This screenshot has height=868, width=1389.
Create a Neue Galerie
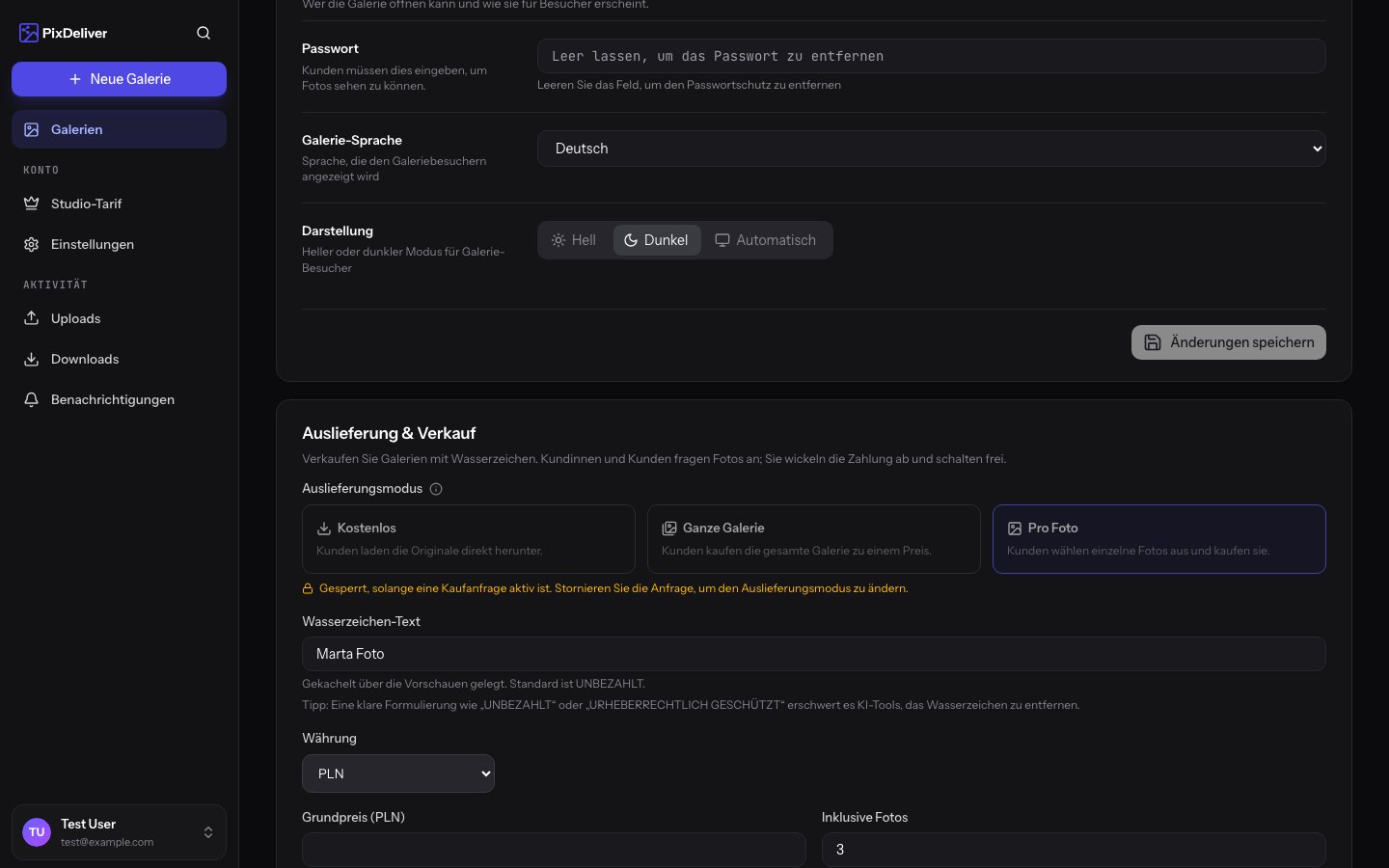pyautogui.click(x=119, y=79)
